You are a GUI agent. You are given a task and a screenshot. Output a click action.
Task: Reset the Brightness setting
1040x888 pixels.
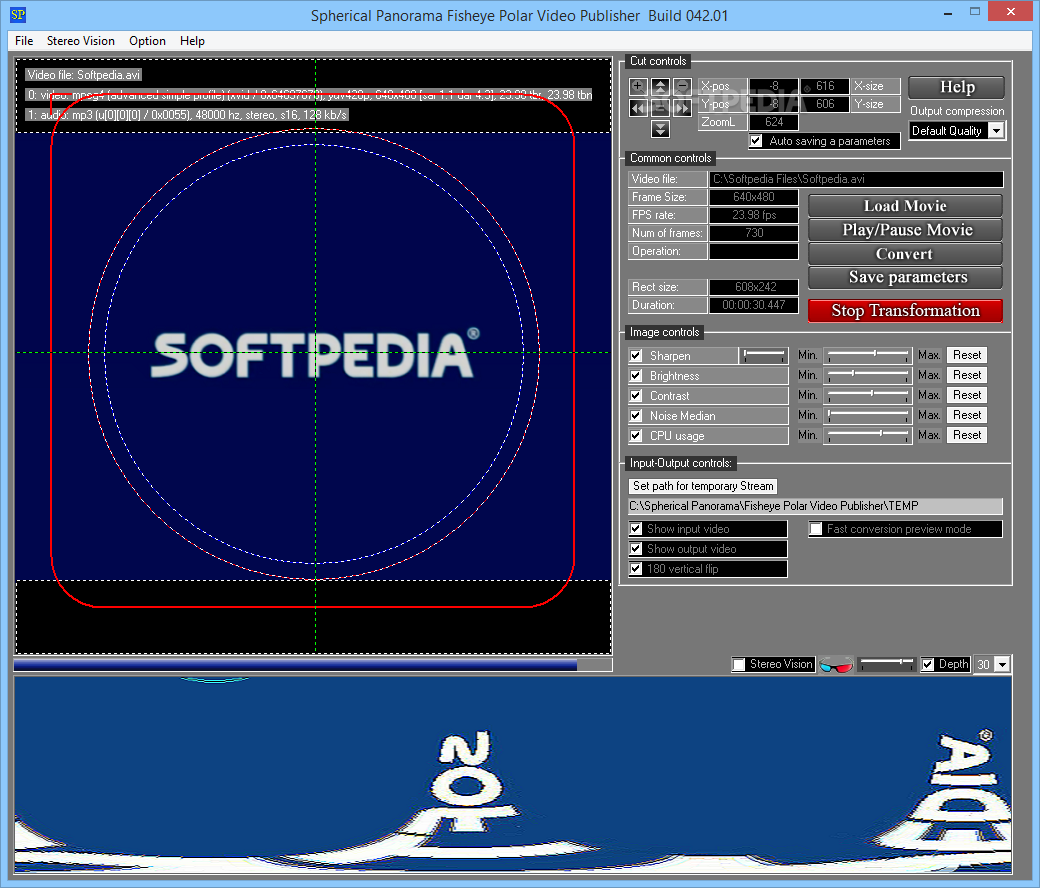pyautogui.click(x=966, y=375)
